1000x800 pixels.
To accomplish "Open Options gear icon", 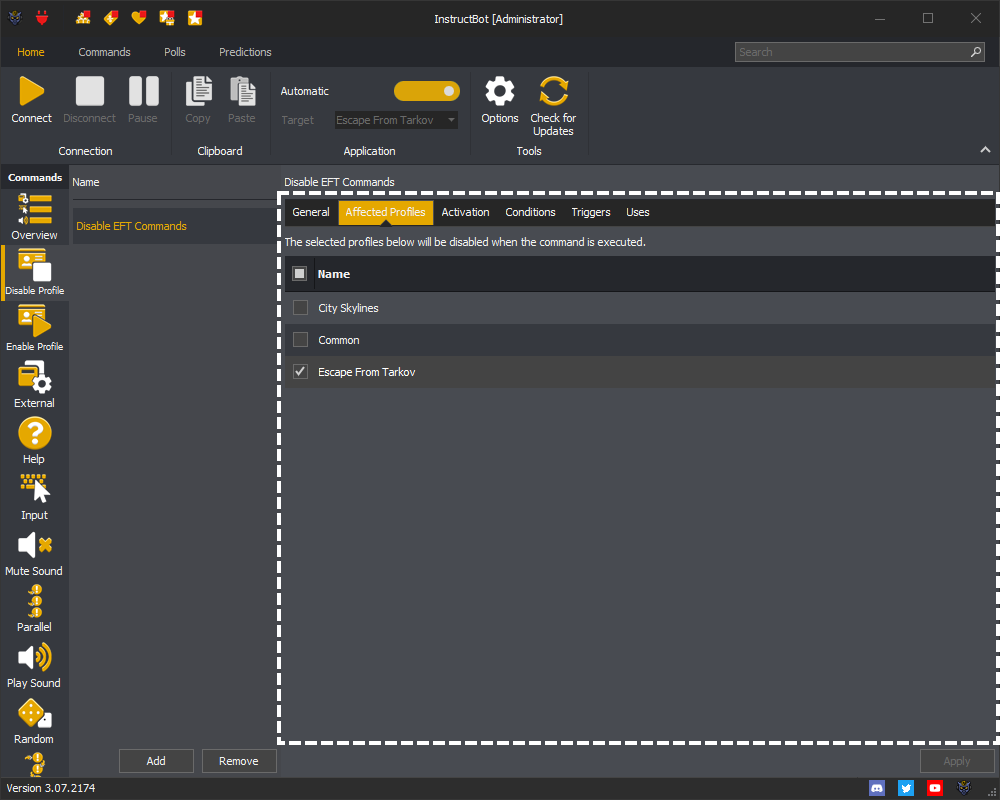I will point(500,91).
